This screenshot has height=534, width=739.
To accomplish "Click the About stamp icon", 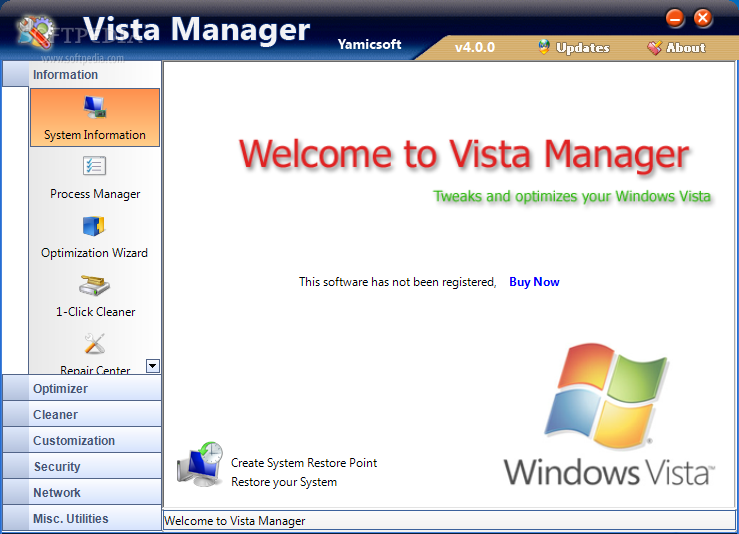I will coord(654,47).
